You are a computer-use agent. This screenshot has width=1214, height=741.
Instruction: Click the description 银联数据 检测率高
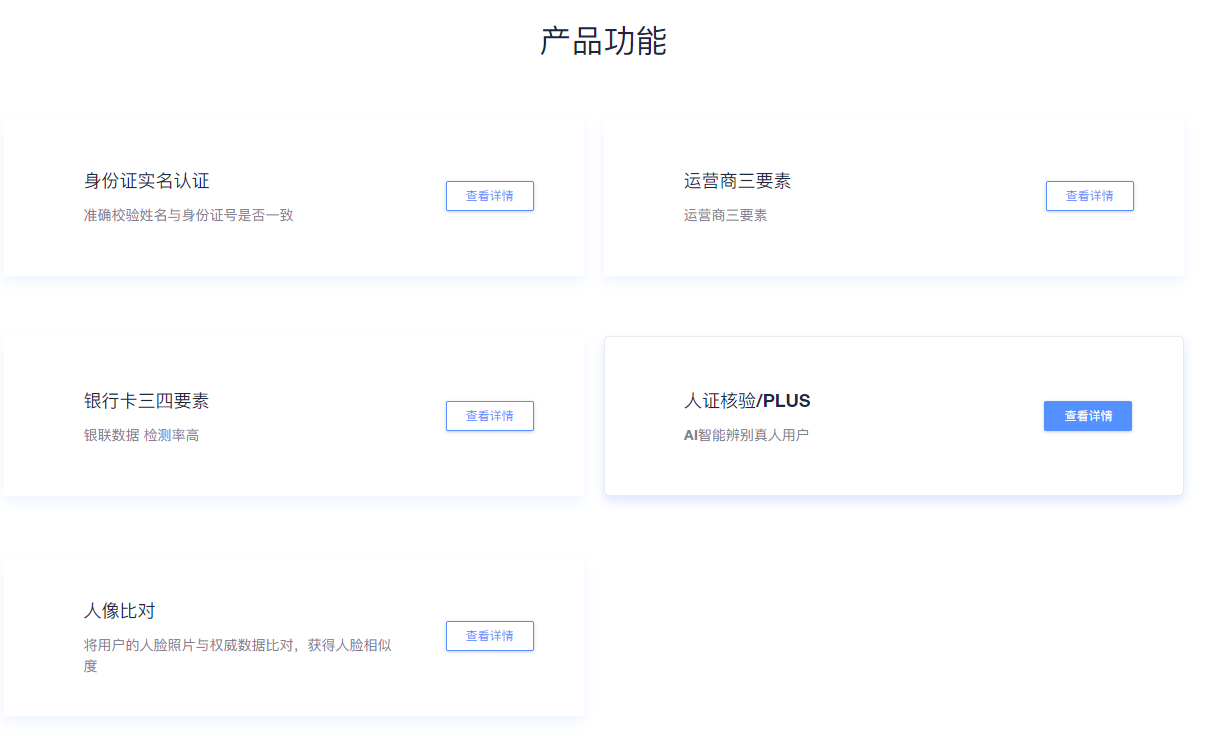tap(144, 434)
